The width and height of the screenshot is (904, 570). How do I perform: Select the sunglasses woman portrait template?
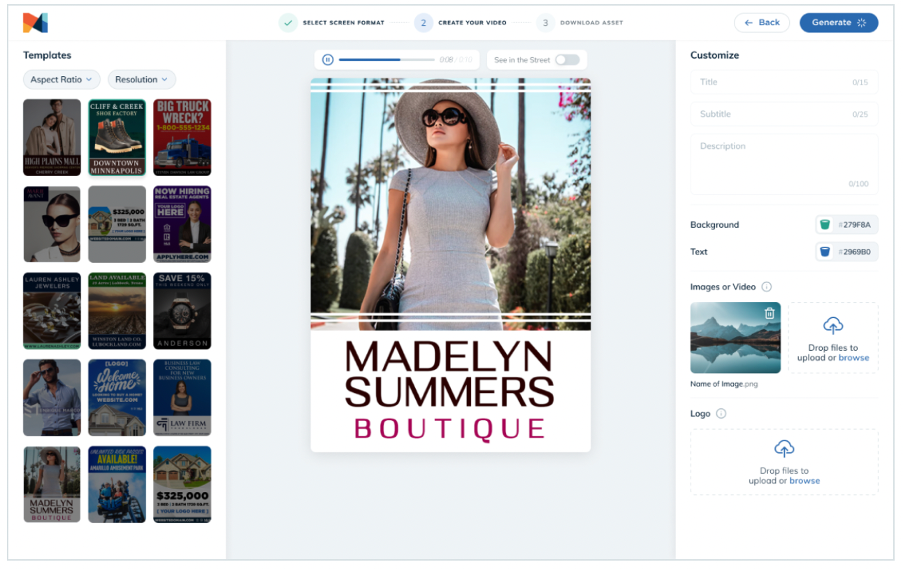point(52,224)
